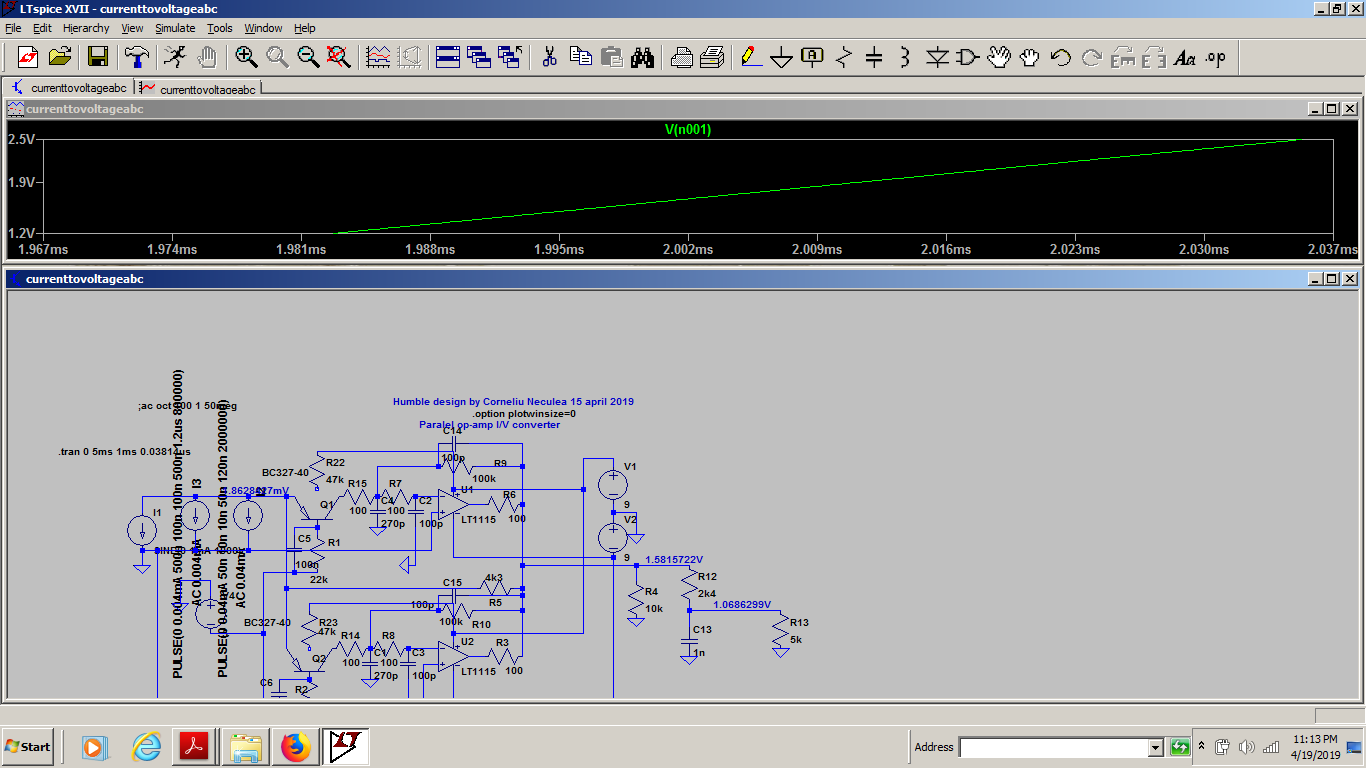This screenshot has width=1366, height=768.
Task: Select the Move open-hand tool
Action: [x=998, y=57]
